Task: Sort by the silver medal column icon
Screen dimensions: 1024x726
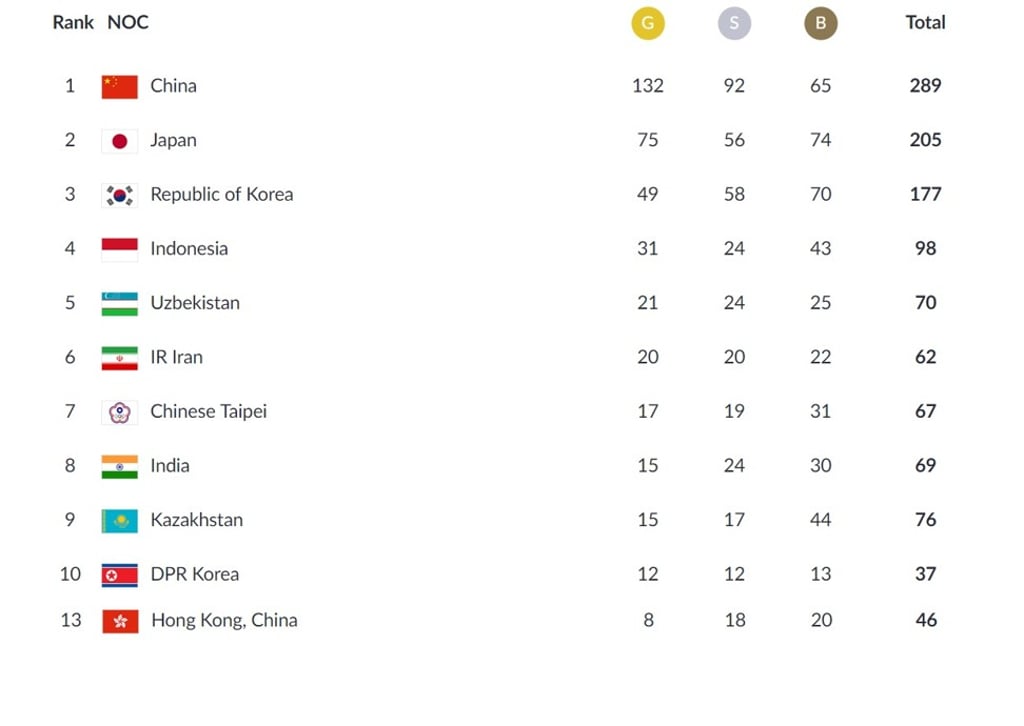Action: click(x=734, y=23)
